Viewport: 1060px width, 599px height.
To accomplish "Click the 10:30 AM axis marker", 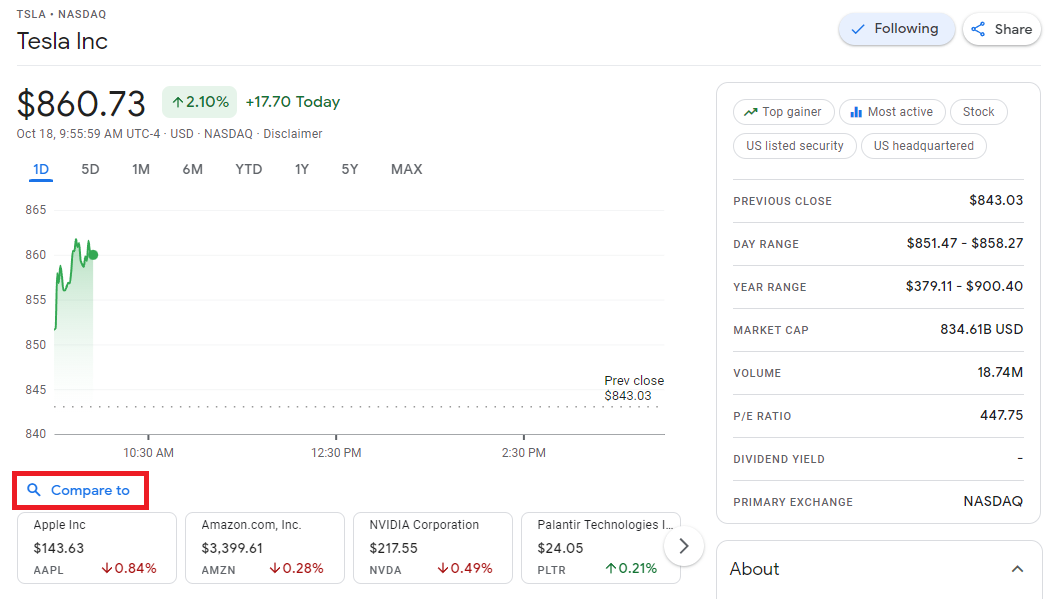I will coord(148,452).
